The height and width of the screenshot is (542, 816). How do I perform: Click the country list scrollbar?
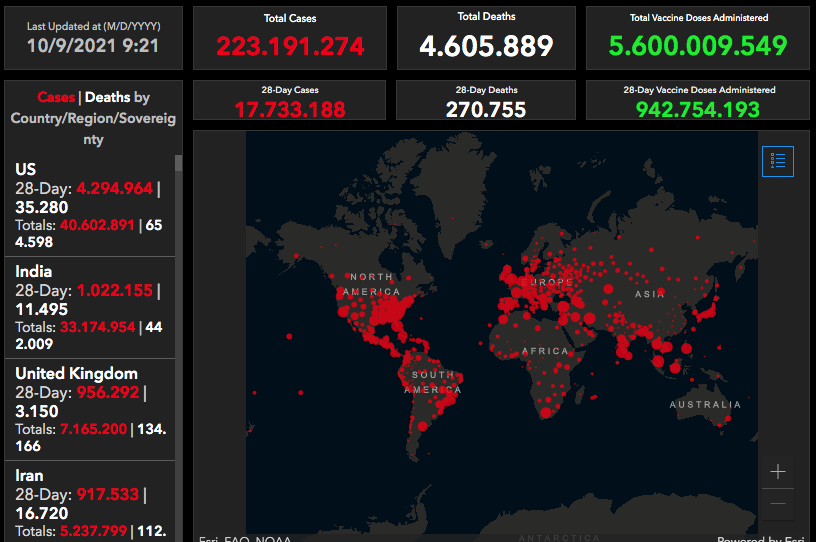click(179, 300)
